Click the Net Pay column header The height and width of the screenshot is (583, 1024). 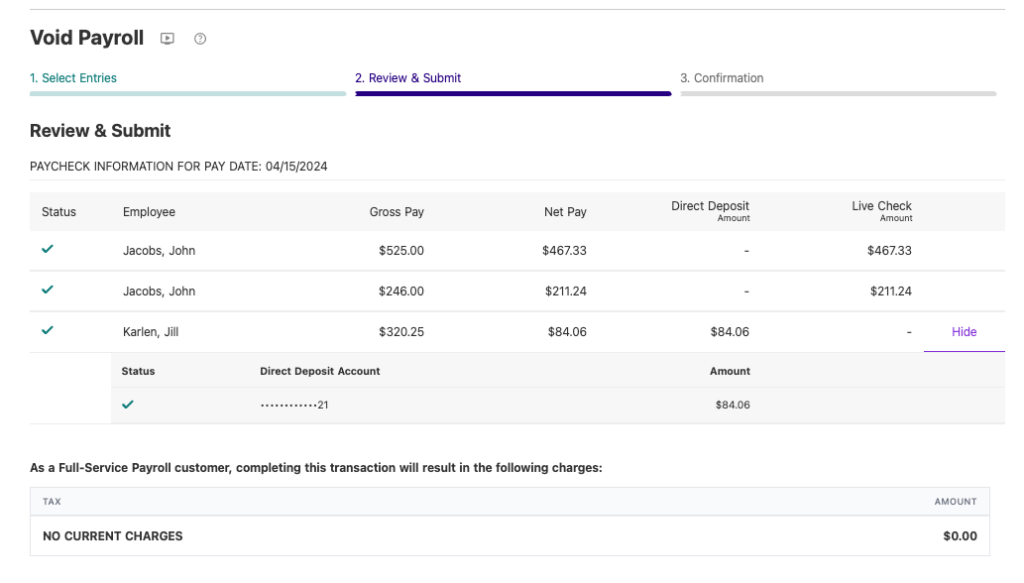click(x=565, y=212)
